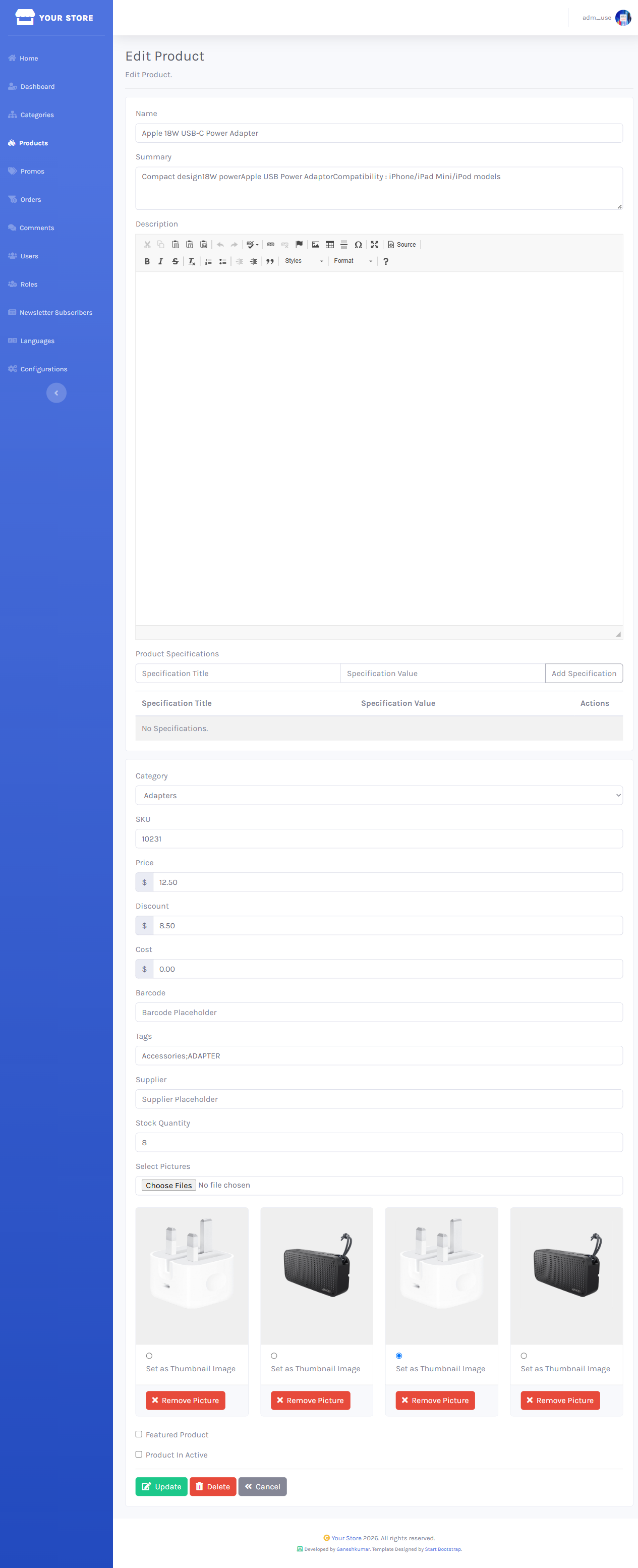The width and height of the screenshot is (638, 1568).
Task: Select the checked third thumbnail radio
Action: click(399, 1356)
